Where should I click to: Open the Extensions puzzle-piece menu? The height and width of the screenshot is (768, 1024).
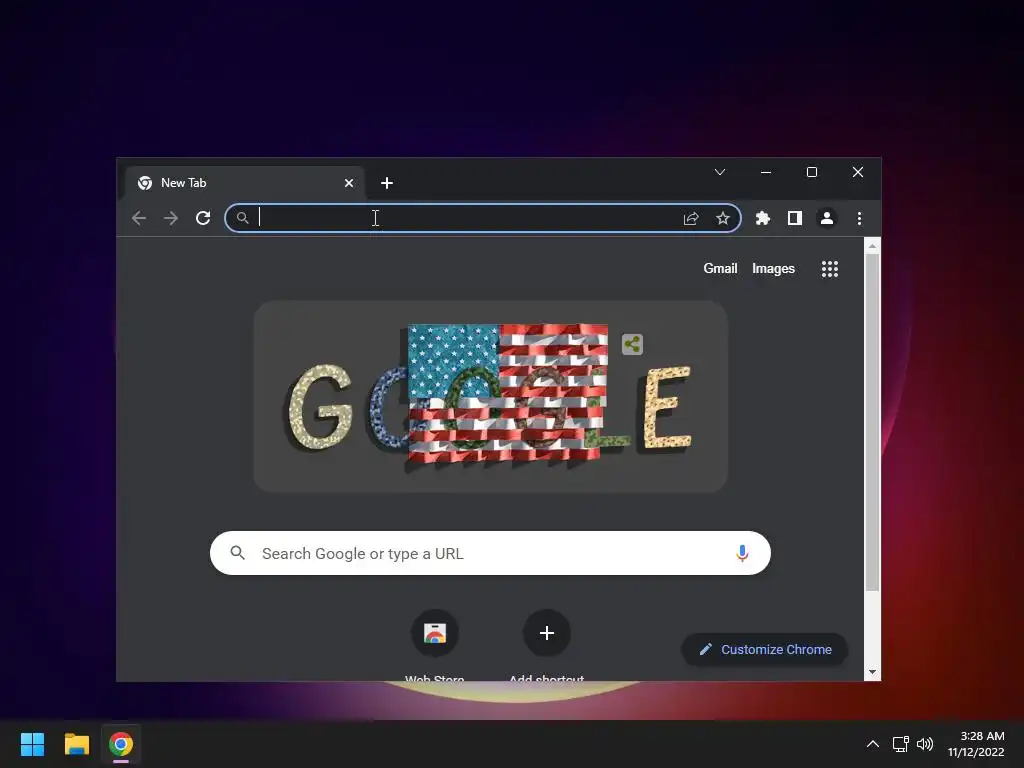coord(763,218)
